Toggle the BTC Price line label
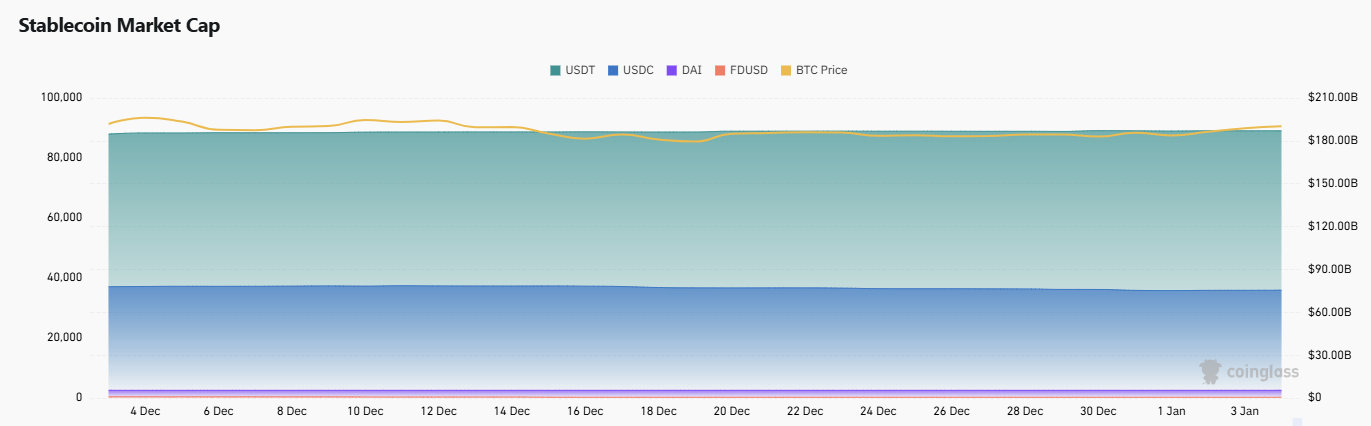Screen dimensions: 1371x426 pyautogui.click(x=821, y=70)
